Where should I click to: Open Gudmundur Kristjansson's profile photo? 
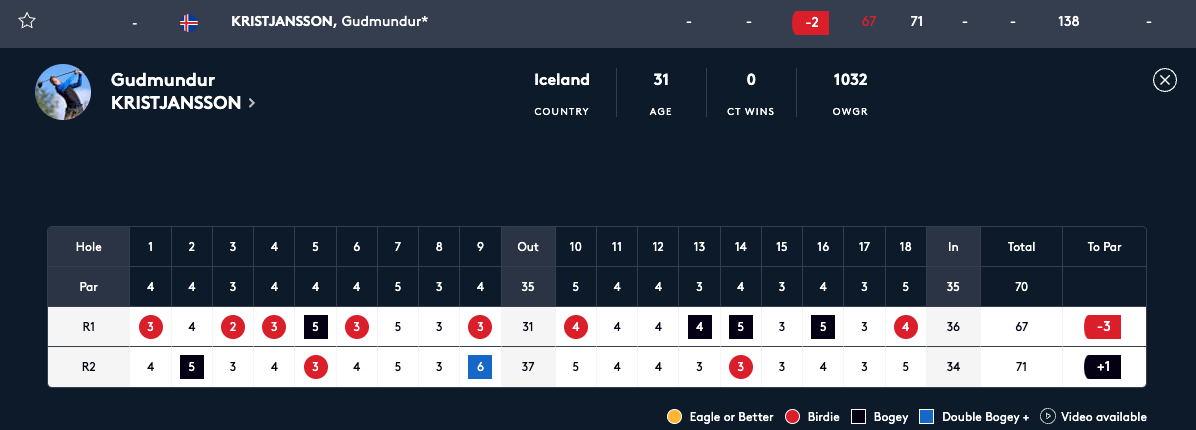63,92
